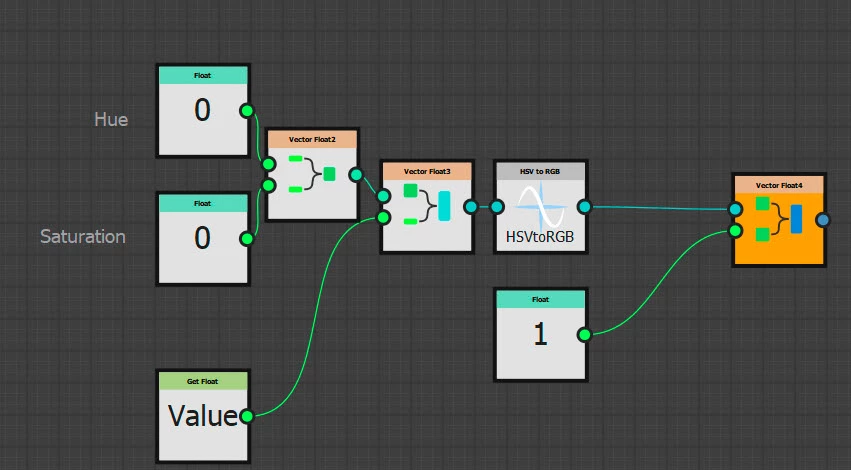Click the upper input port of Vector Float4
The image size is (851, 470).
[x=735, y=209]
